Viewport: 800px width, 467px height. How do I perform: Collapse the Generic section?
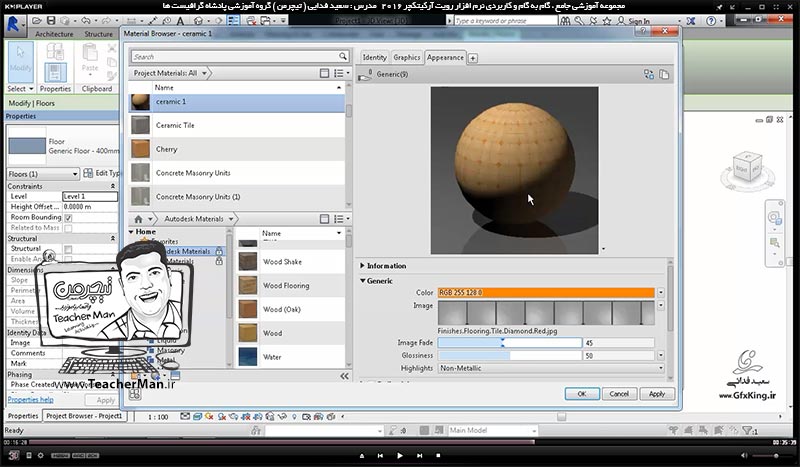pyautogui.click(x=363, y=281)
